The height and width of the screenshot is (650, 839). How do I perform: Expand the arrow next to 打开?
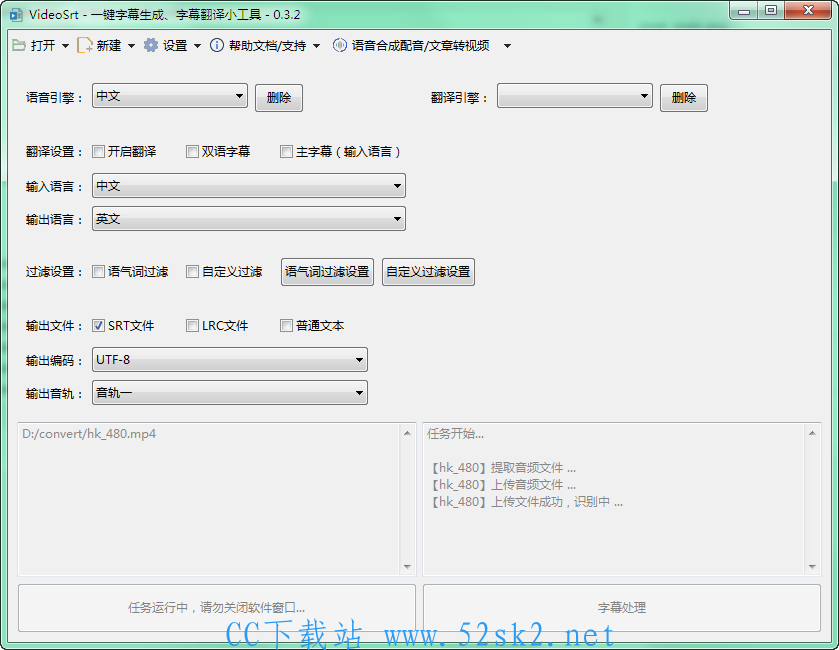(x=65, y=46)
